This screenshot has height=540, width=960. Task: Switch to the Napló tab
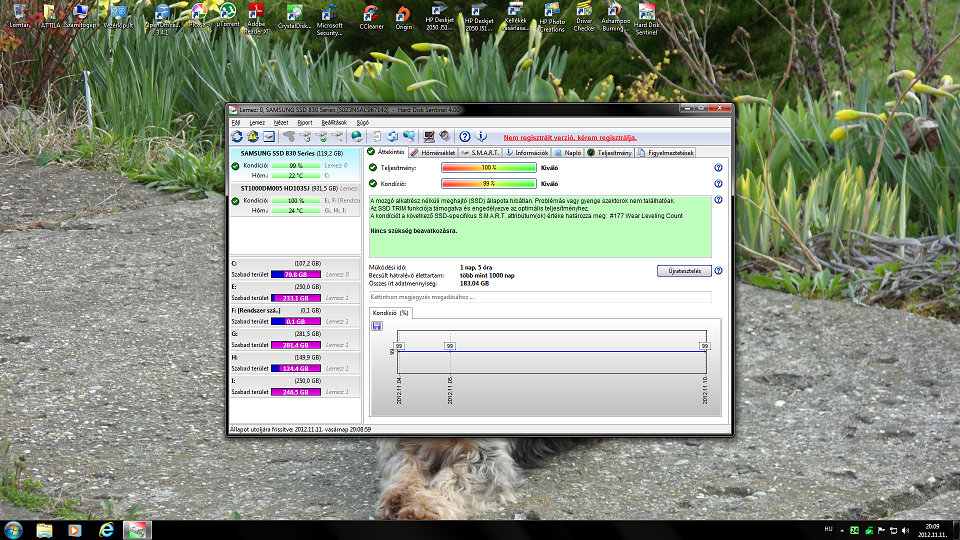click(x=568, y=152)
